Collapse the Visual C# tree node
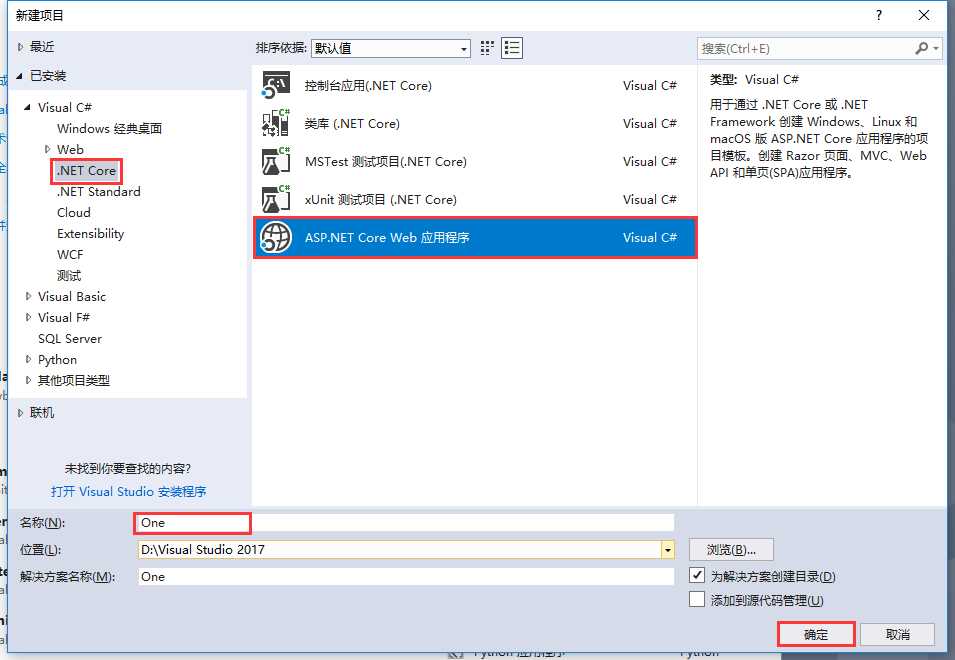The height and width of the screenshot is (660, 955). point(27,108)
